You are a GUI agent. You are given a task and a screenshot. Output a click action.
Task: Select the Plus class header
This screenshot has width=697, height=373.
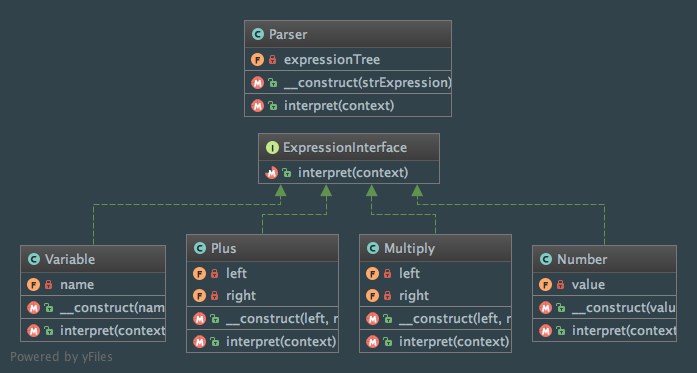(x=262, y=248)
